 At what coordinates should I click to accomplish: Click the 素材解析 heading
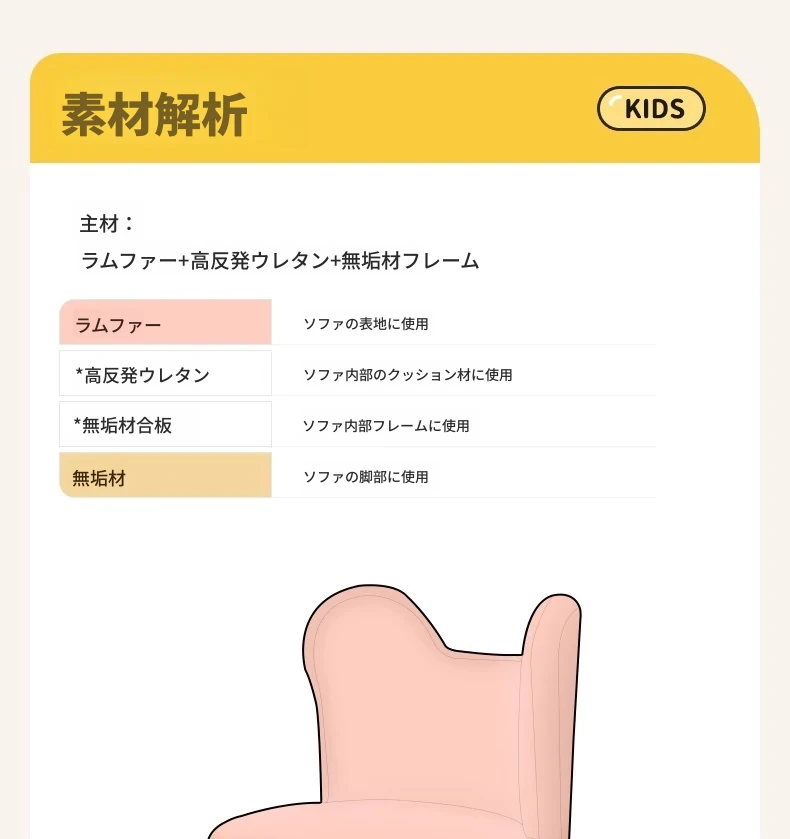coord(154,115)
